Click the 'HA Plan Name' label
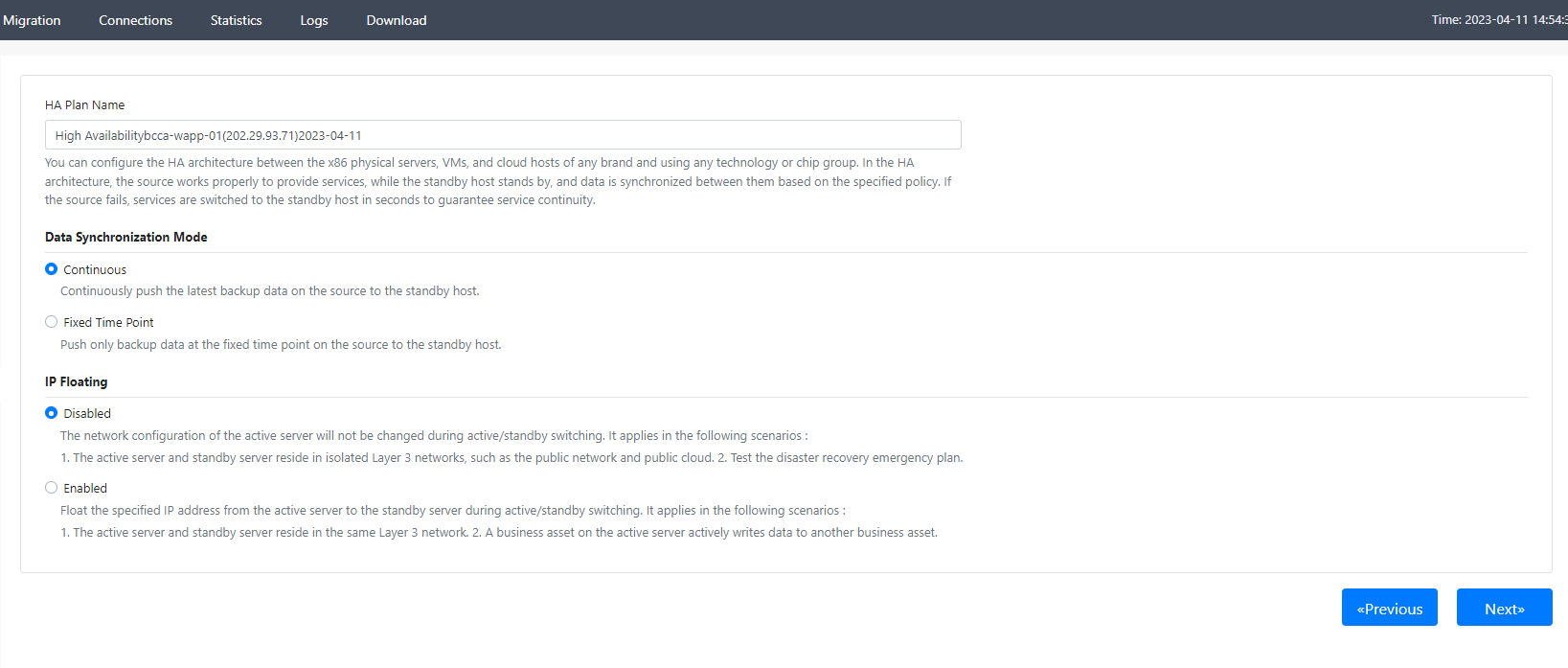This screenshot has width=1568, height=668. (x=84, y=105)
